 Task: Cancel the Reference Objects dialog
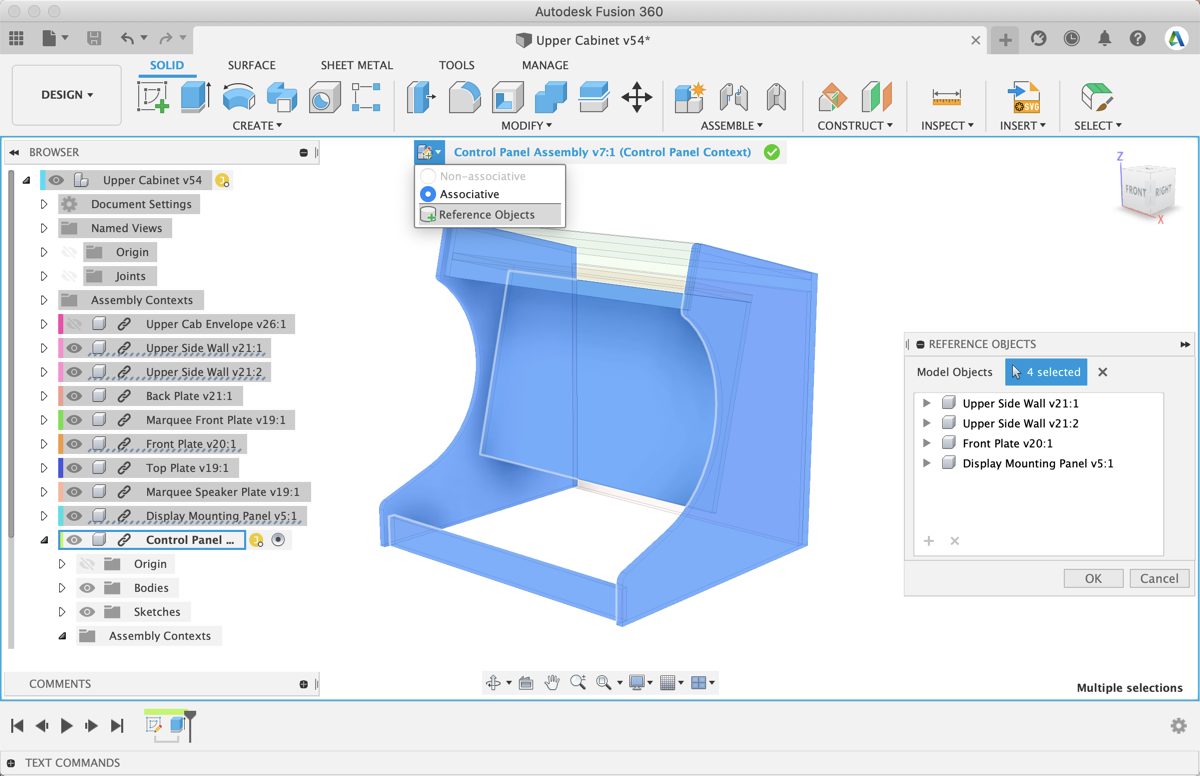[x=1159, y=578]
